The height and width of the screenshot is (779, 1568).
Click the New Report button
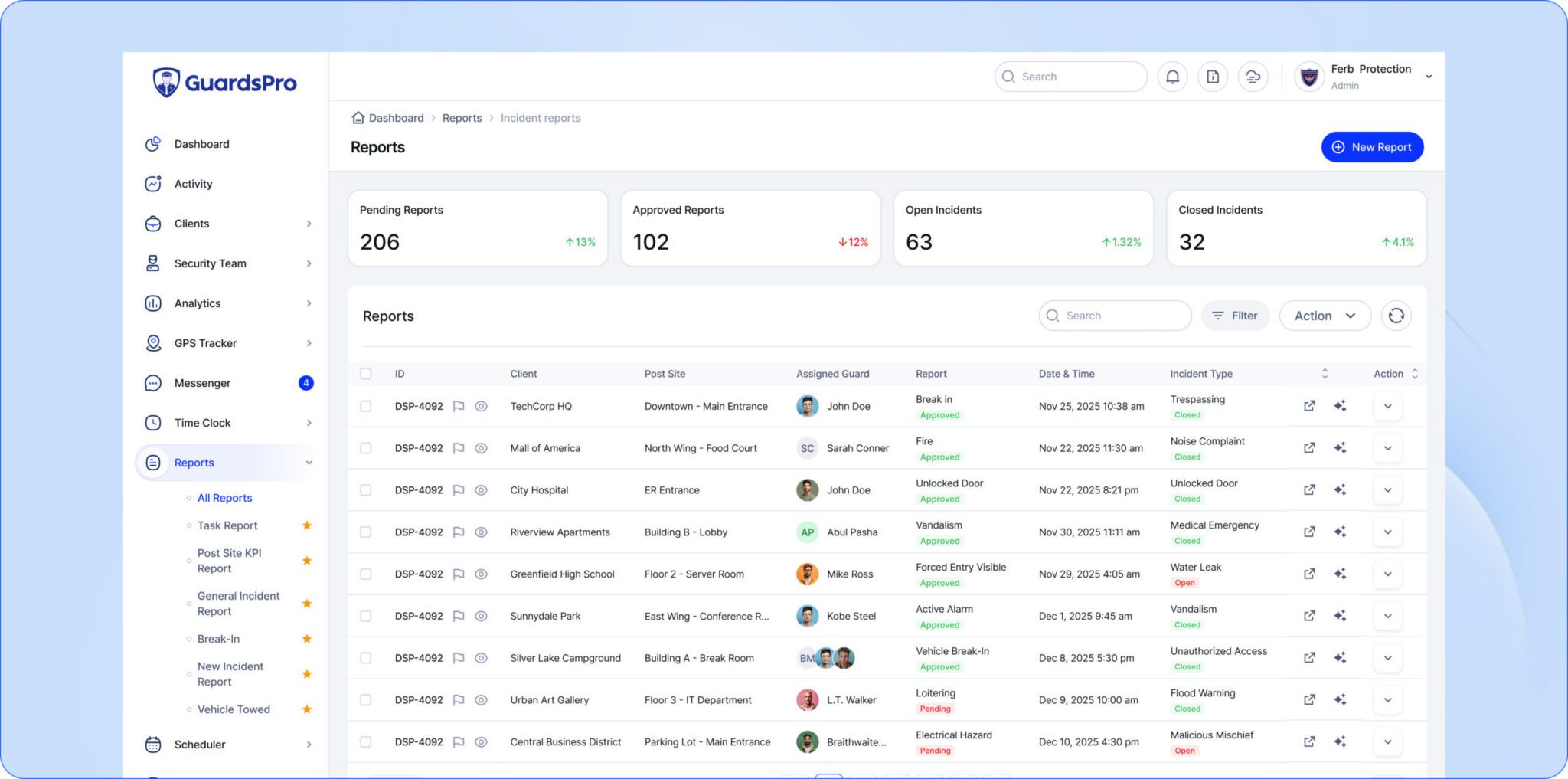click(x=1372, y=147)
